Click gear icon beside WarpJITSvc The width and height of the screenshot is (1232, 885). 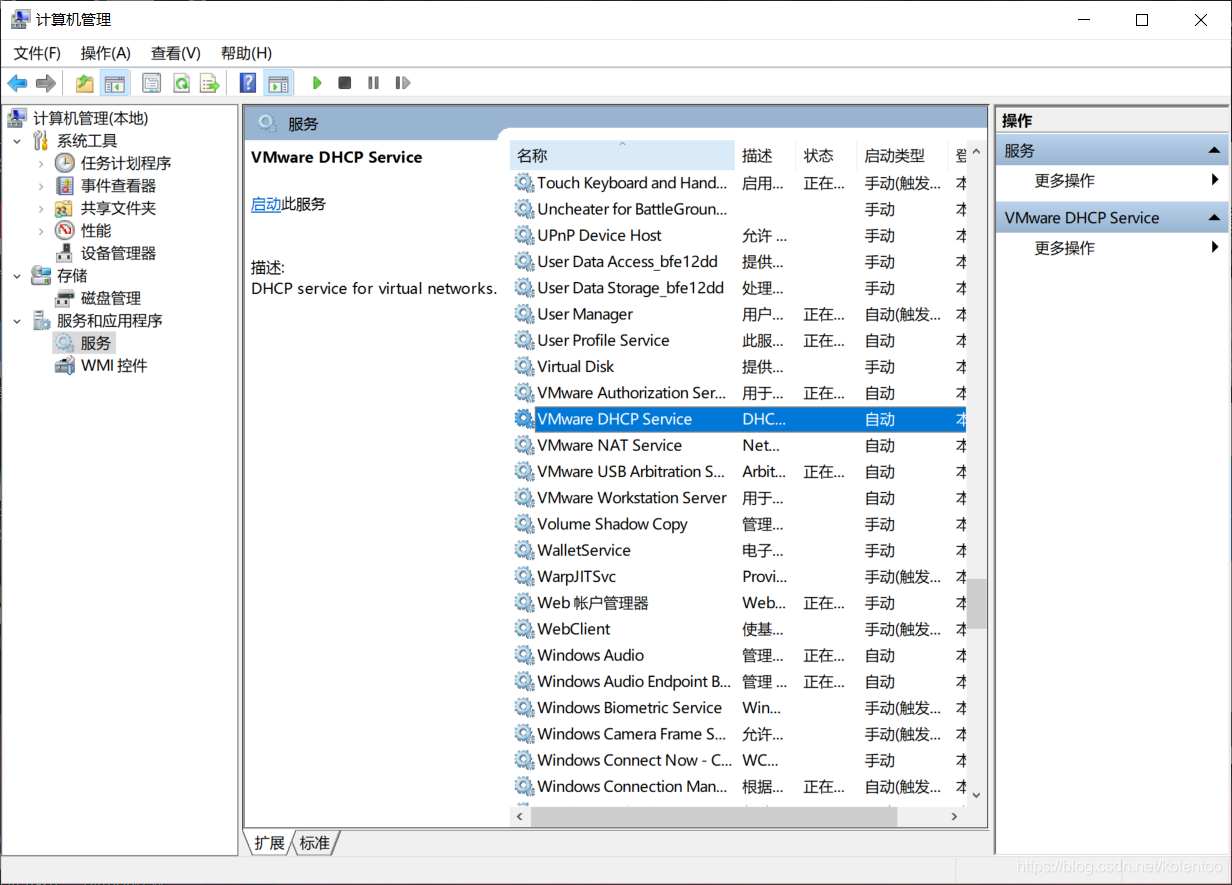(524, 577)
